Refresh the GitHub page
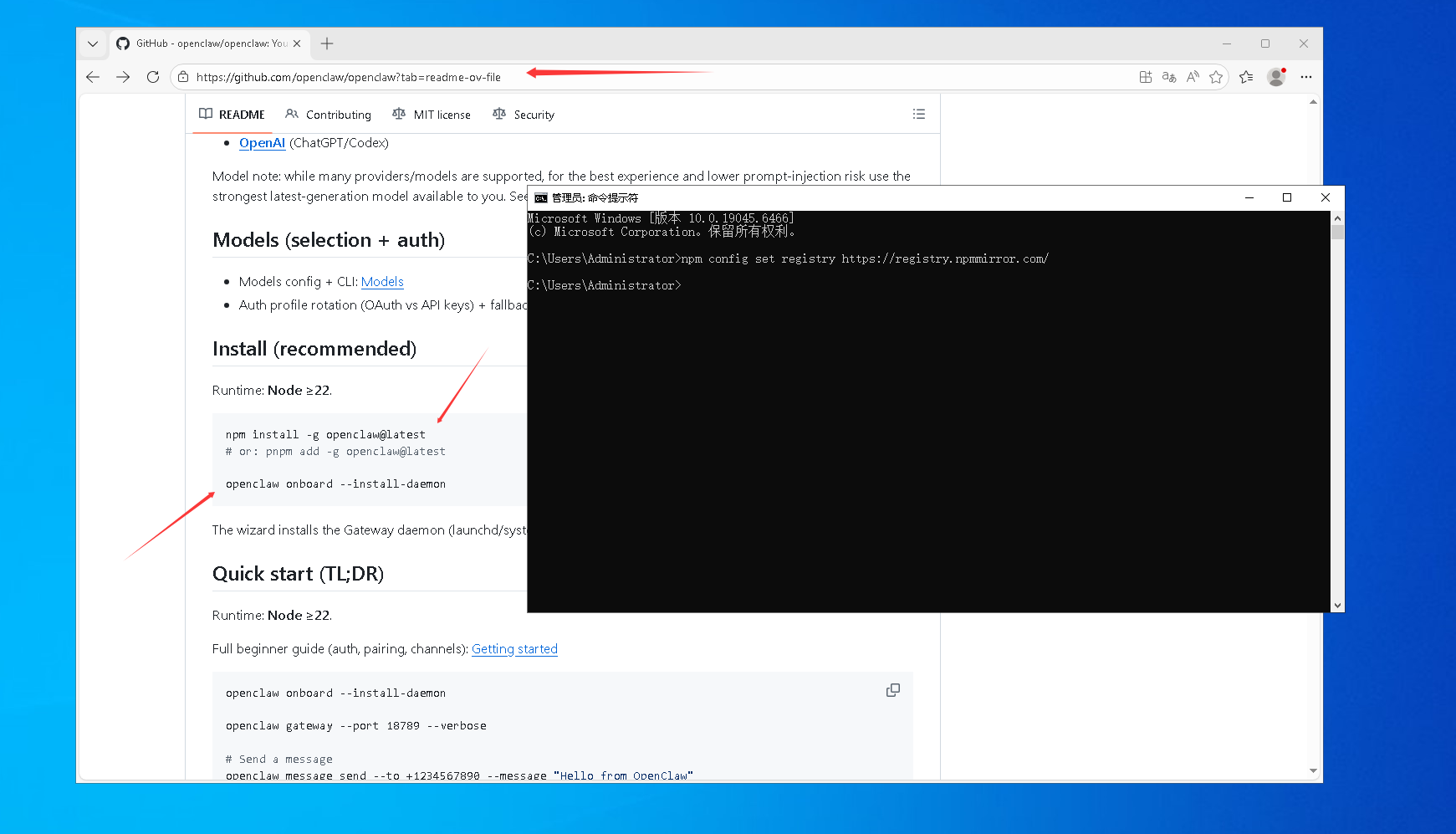 point(152,77)
